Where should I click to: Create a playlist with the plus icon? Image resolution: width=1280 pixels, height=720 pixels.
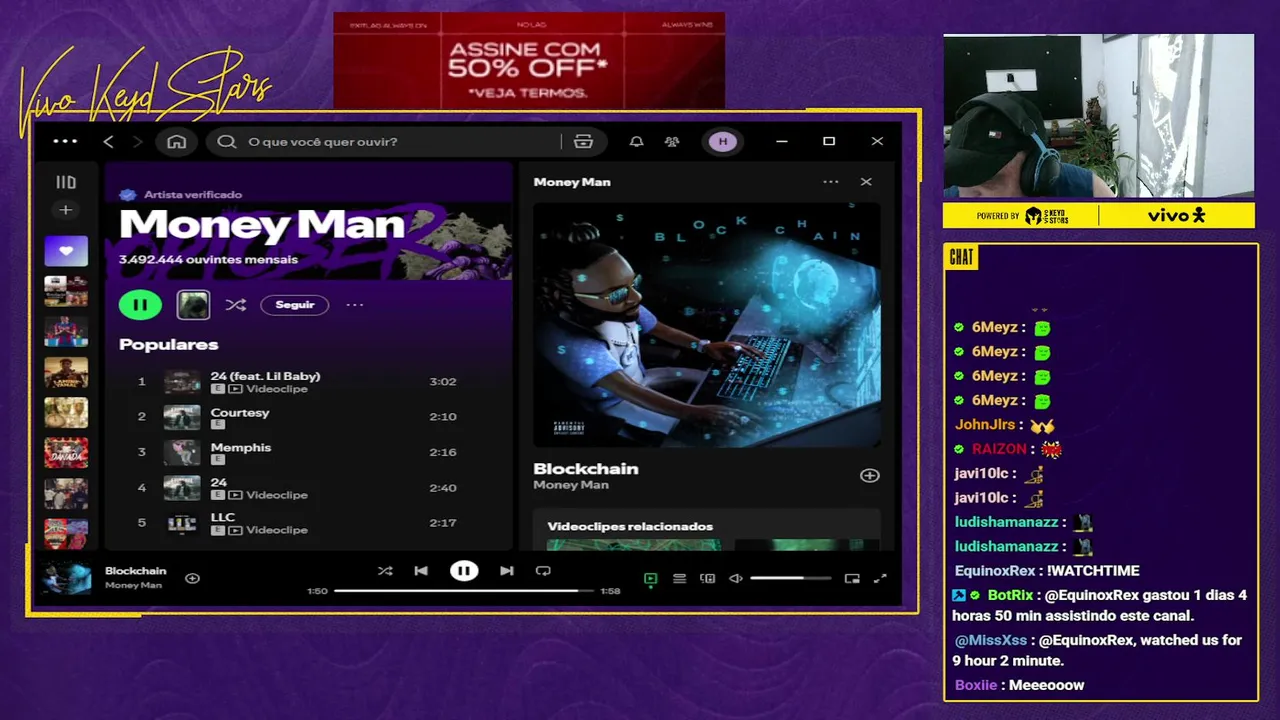click(66, 210)
